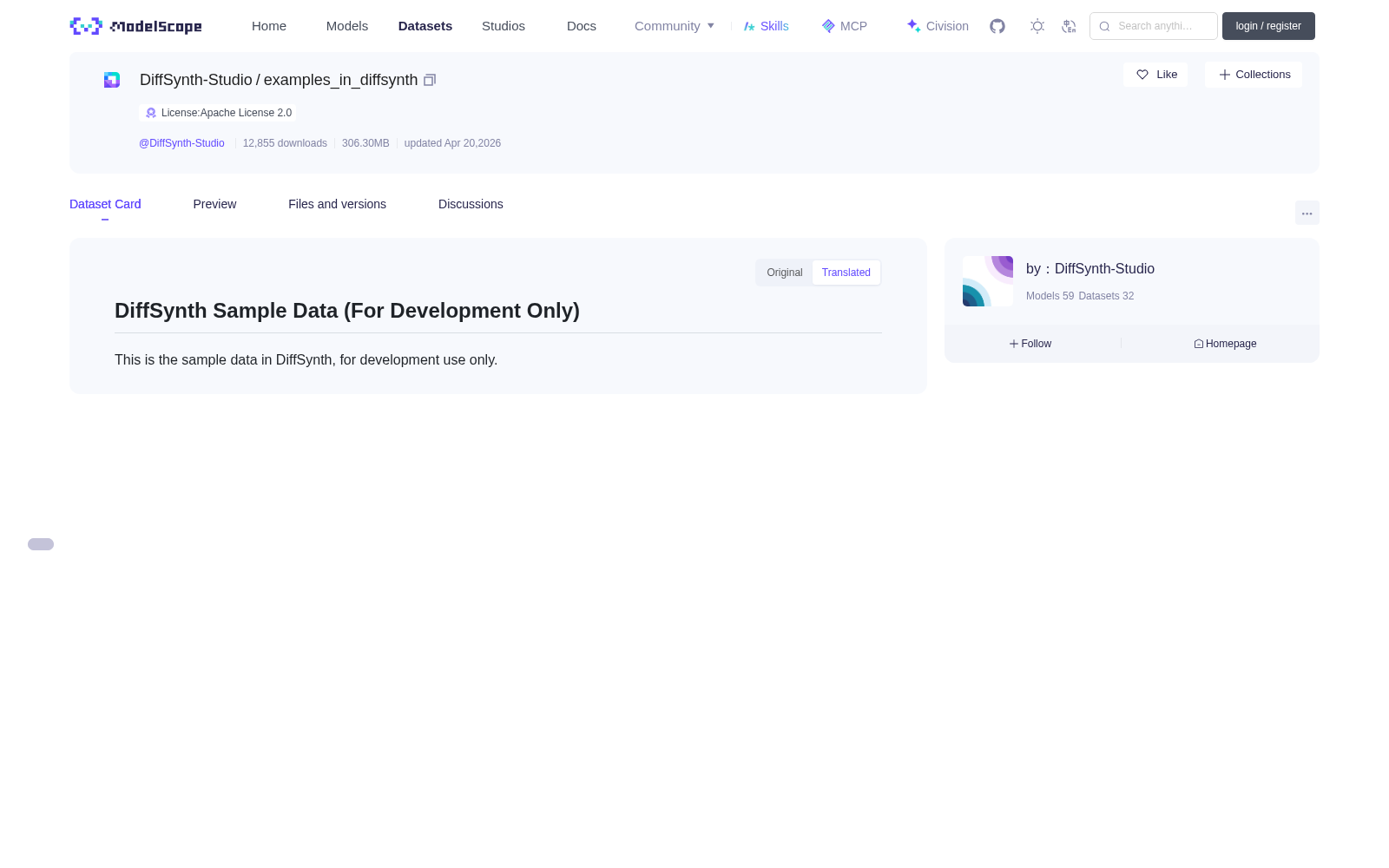Click the language switch icon
Viewport: 1389px width, 868px height.
(1069, 26)
